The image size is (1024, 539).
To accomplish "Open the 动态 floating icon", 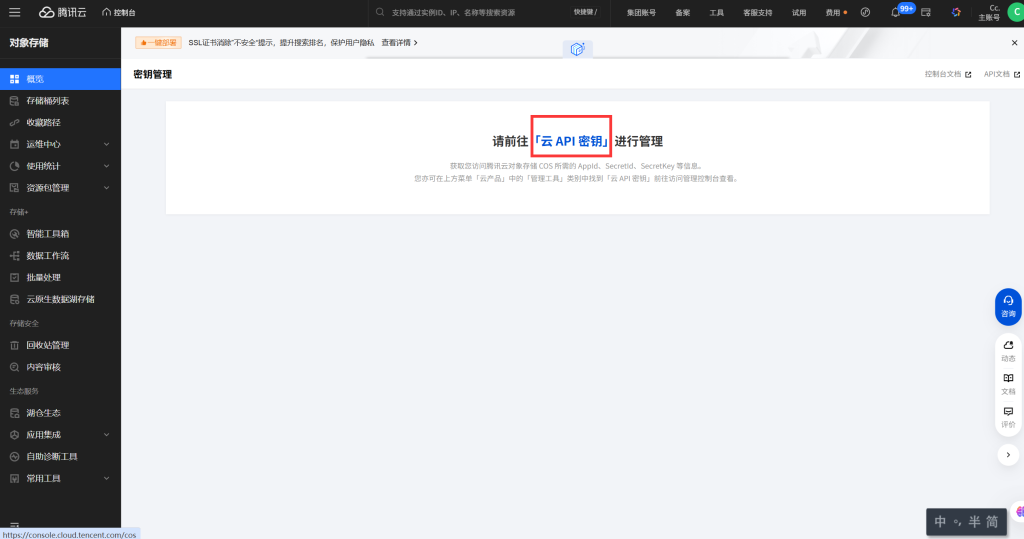I will [1008, 350].
